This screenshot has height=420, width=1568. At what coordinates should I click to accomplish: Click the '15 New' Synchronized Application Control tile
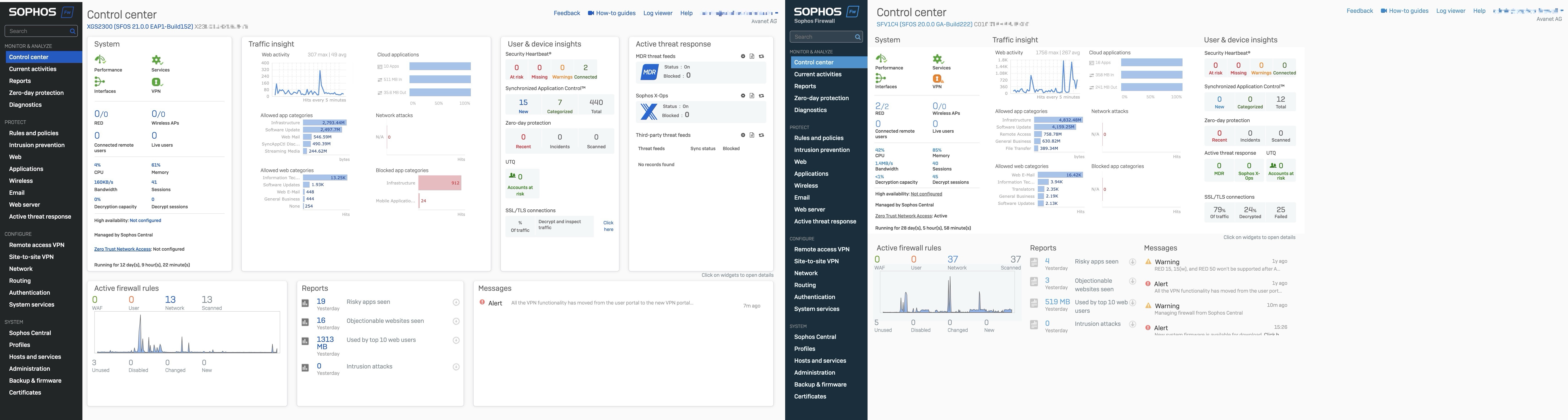(524, 105)
